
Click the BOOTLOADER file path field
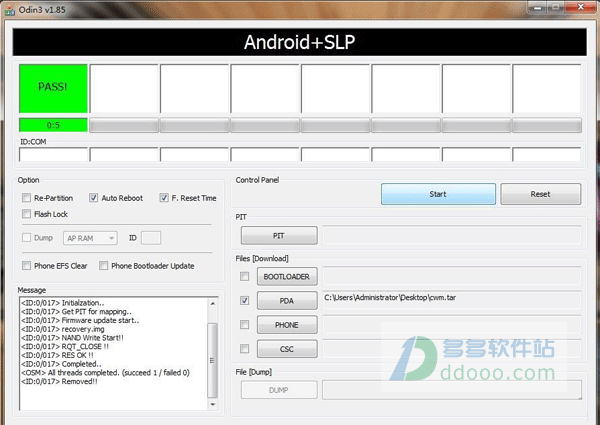pos(452,276)
